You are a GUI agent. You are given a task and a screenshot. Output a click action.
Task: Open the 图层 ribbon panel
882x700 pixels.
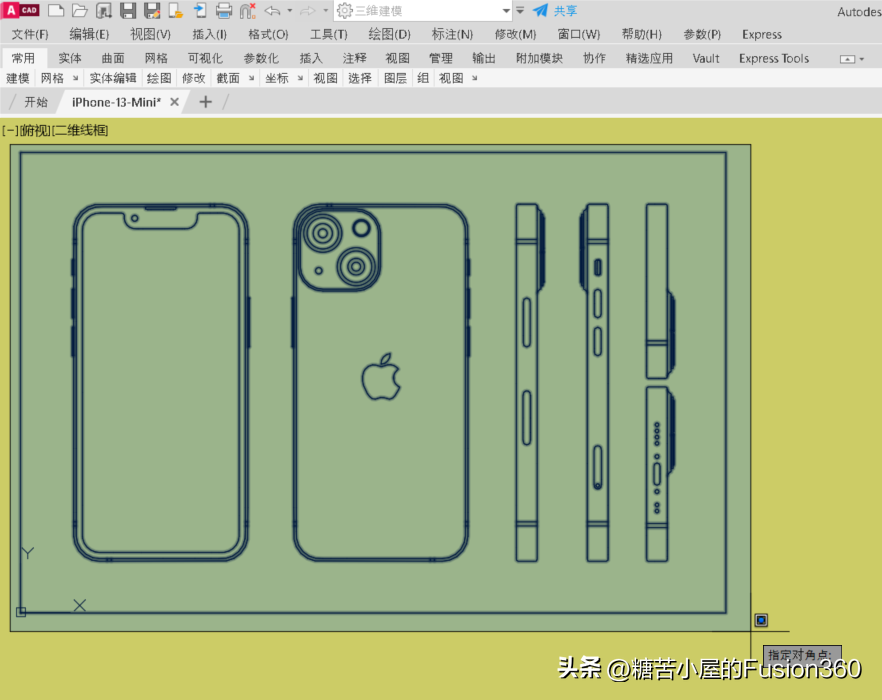tap(395, 78)
